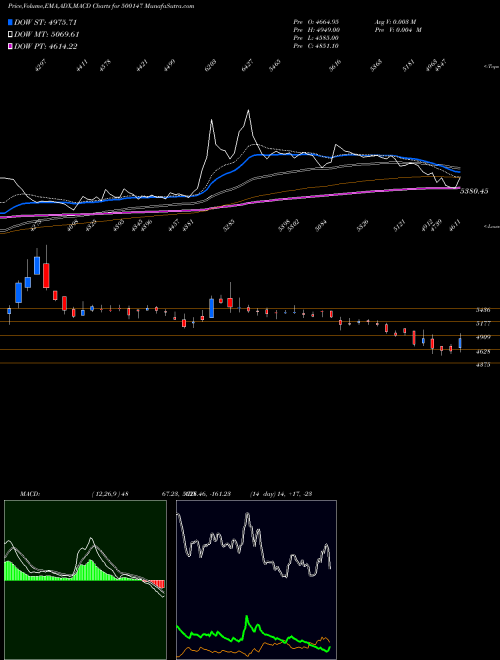The width and height of the screenshot is (500, 660).
Task: Click the Pre O: 4664.95 value
Action: click(x=316, y=21)
